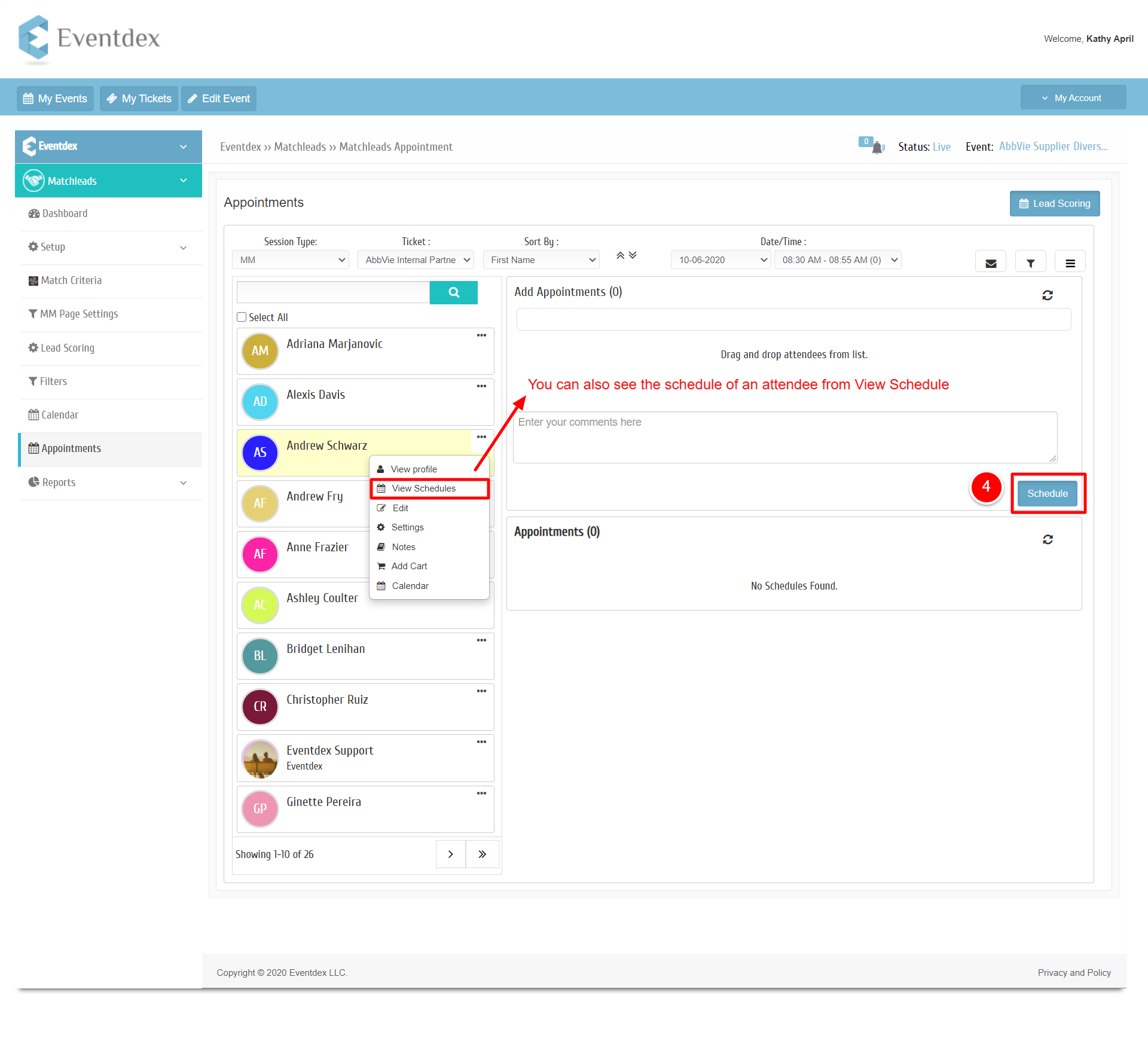Click the hamburger list icon button

(1070, 262)
